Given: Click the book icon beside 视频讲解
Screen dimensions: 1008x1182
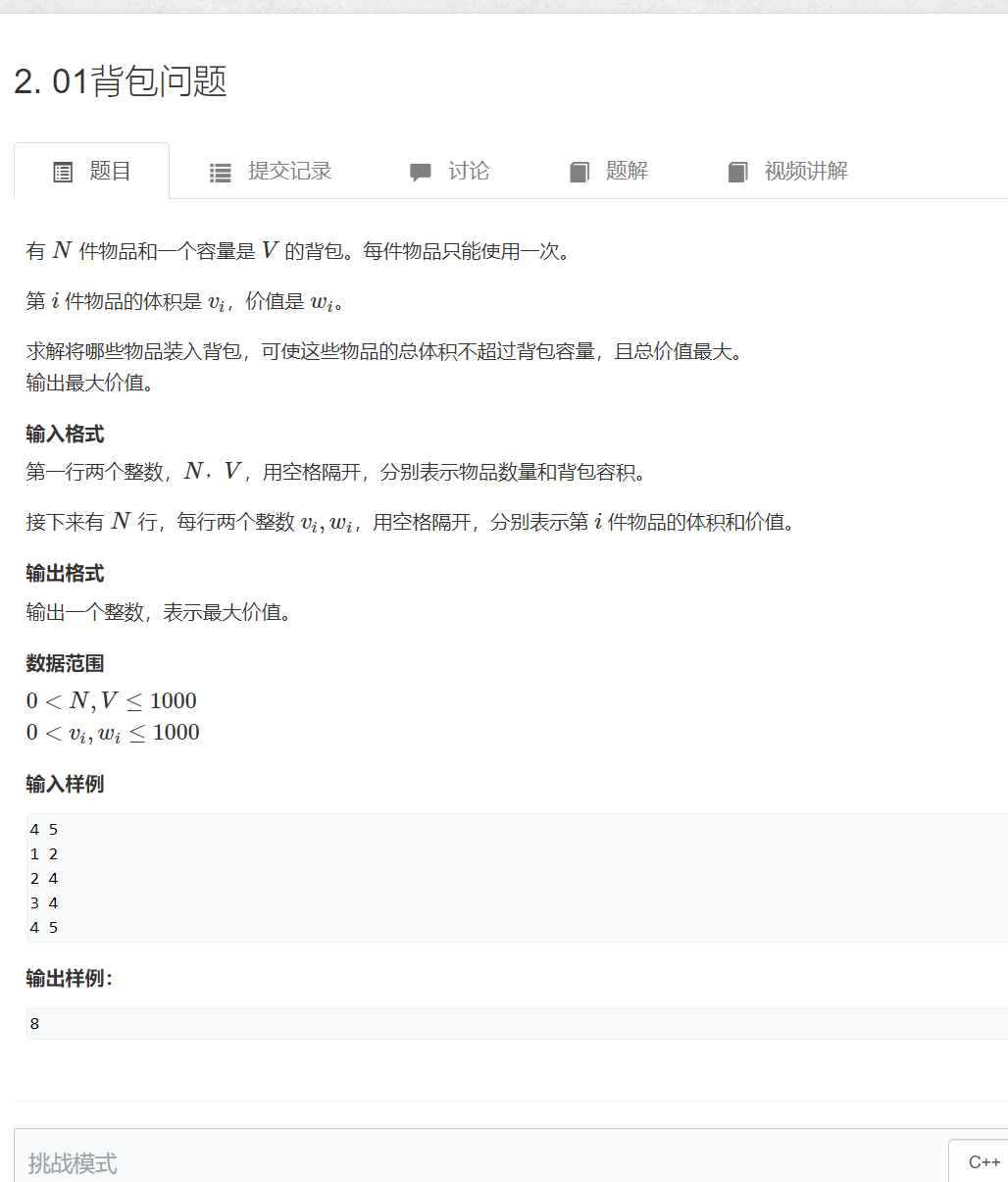Looking at the screenshot, I should pyautogui.click(x=737, y=173).
